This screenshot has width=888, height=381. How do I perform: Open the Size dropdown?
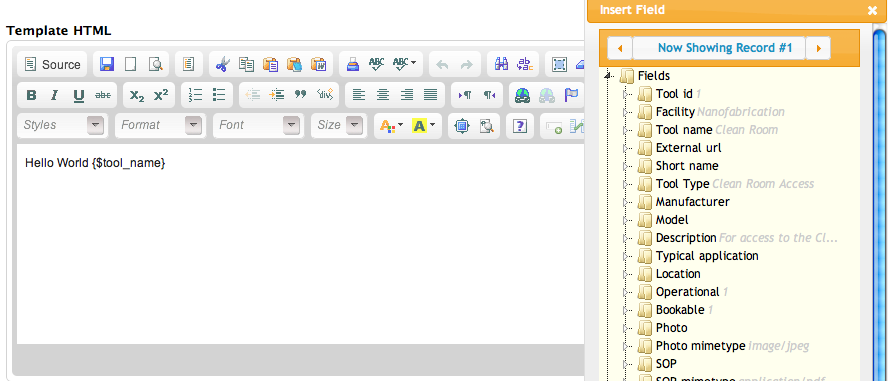click(339, 125)
